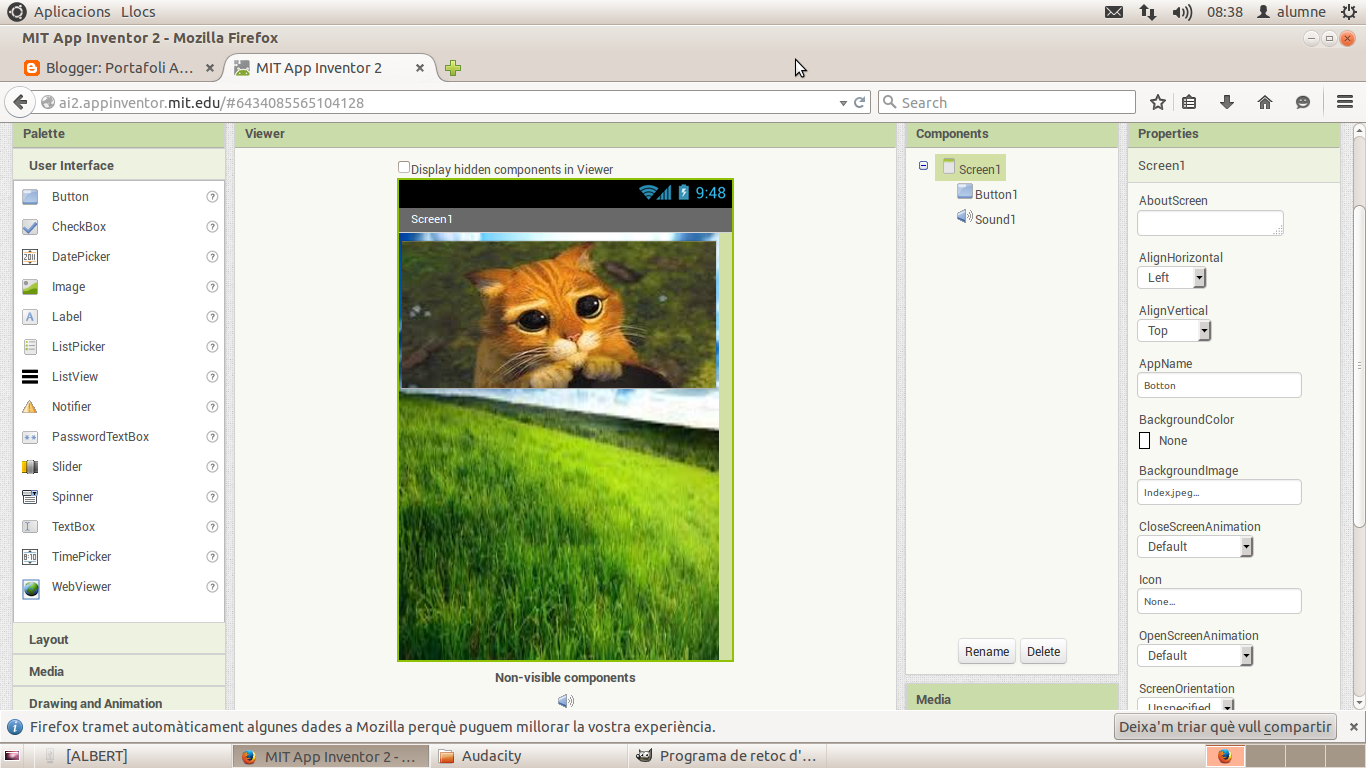Open the URL history dropdown arrow
Image resolution: width=1366 pixels, height=768 pixels.
pyautogui.click(x=842, y=103)
